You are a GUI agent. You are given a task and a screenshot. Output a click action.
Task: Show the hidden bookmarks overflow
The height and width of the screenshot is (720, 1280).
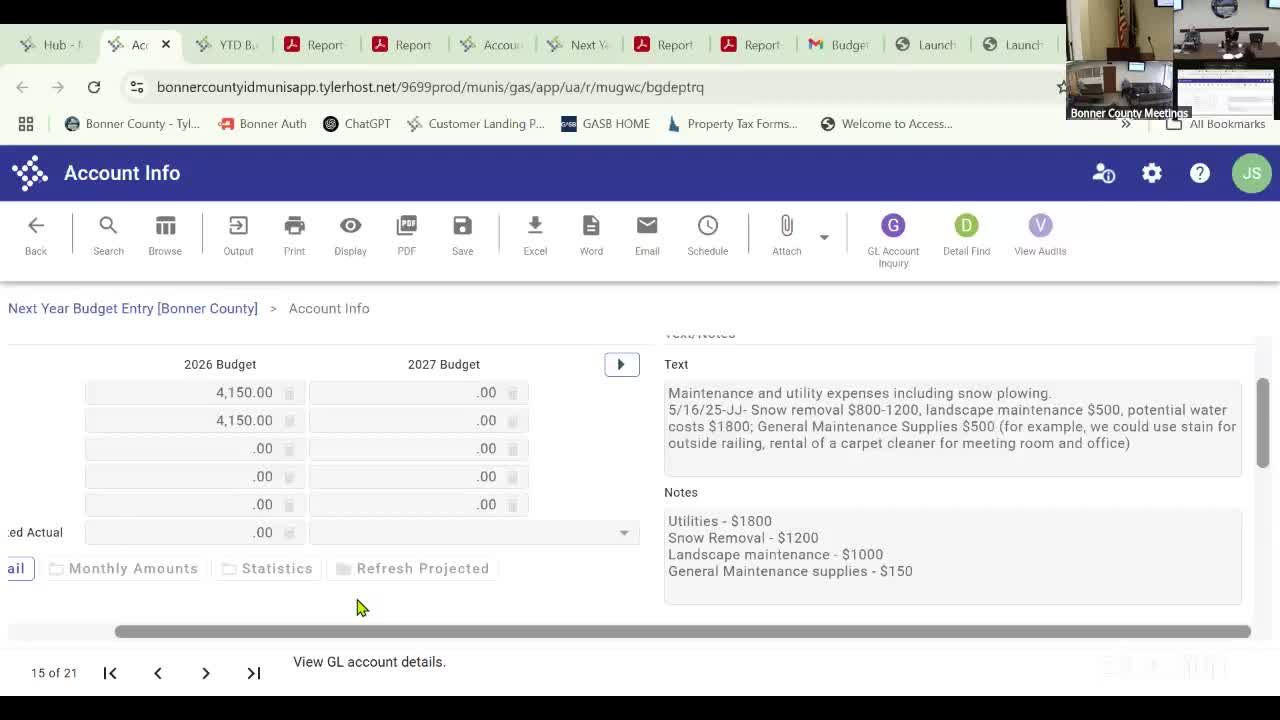[x=1126, y=124]
